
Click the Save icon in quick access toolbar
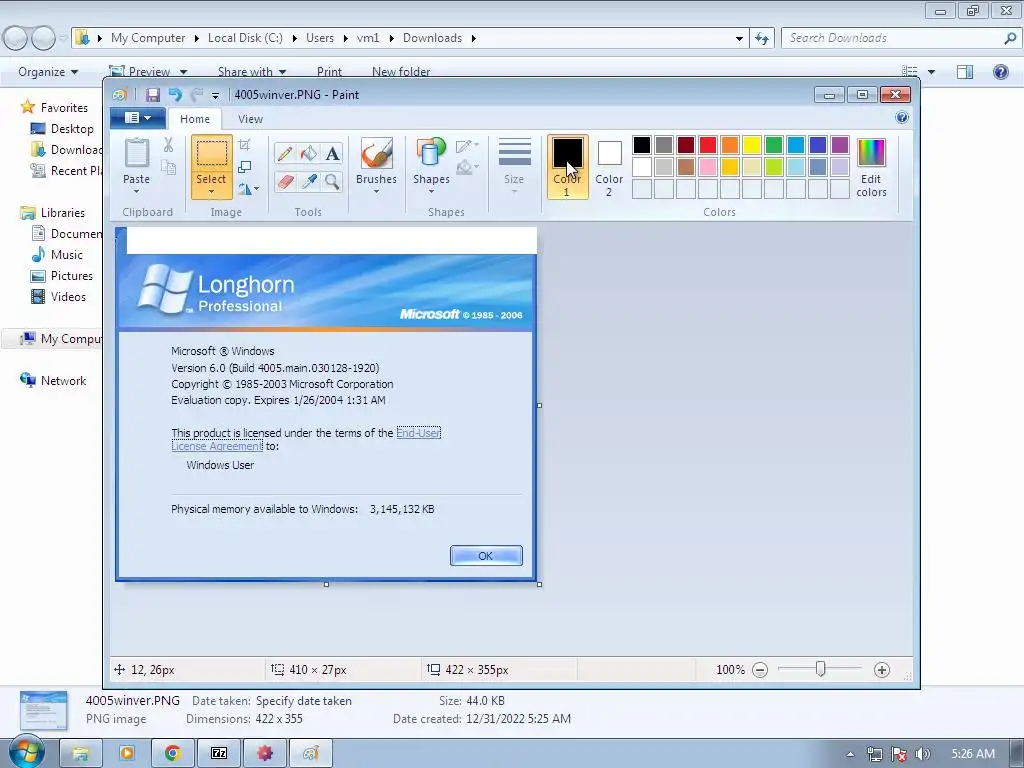pos(153,95)
